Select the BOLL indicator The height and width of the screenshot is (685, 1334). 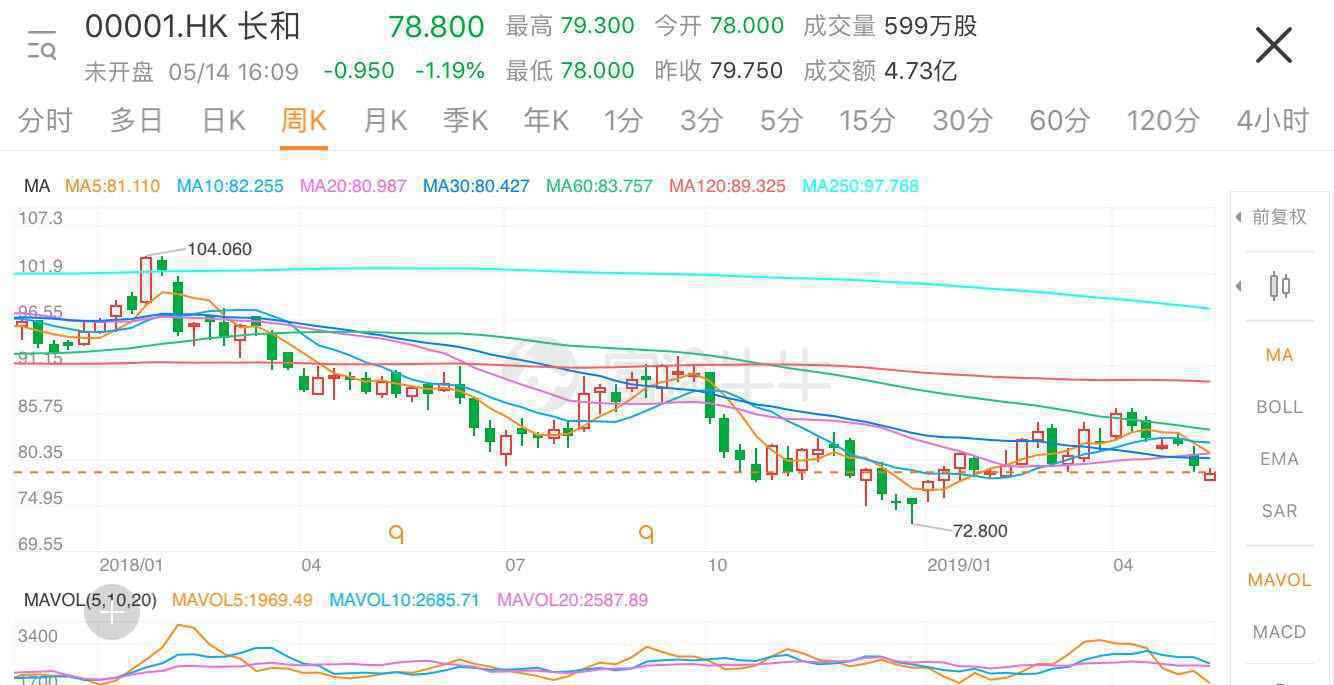[x=1279, y=407]
